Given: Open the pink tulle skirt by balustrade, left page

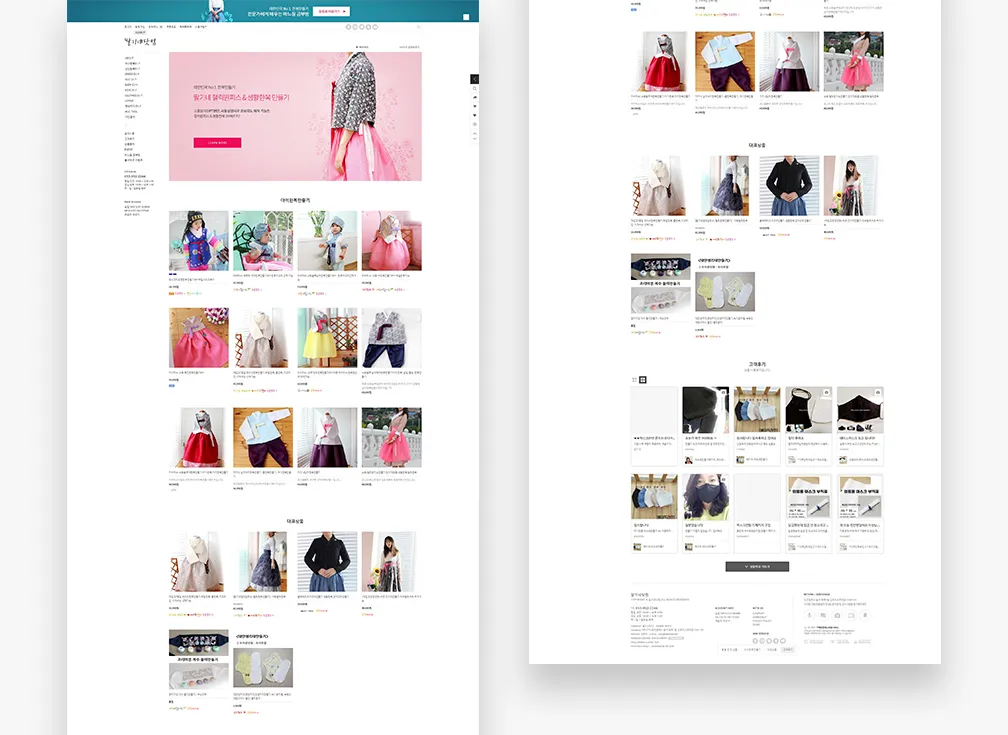Looking at the screenshot, I should pyautogui.click(x=392, y=437).
